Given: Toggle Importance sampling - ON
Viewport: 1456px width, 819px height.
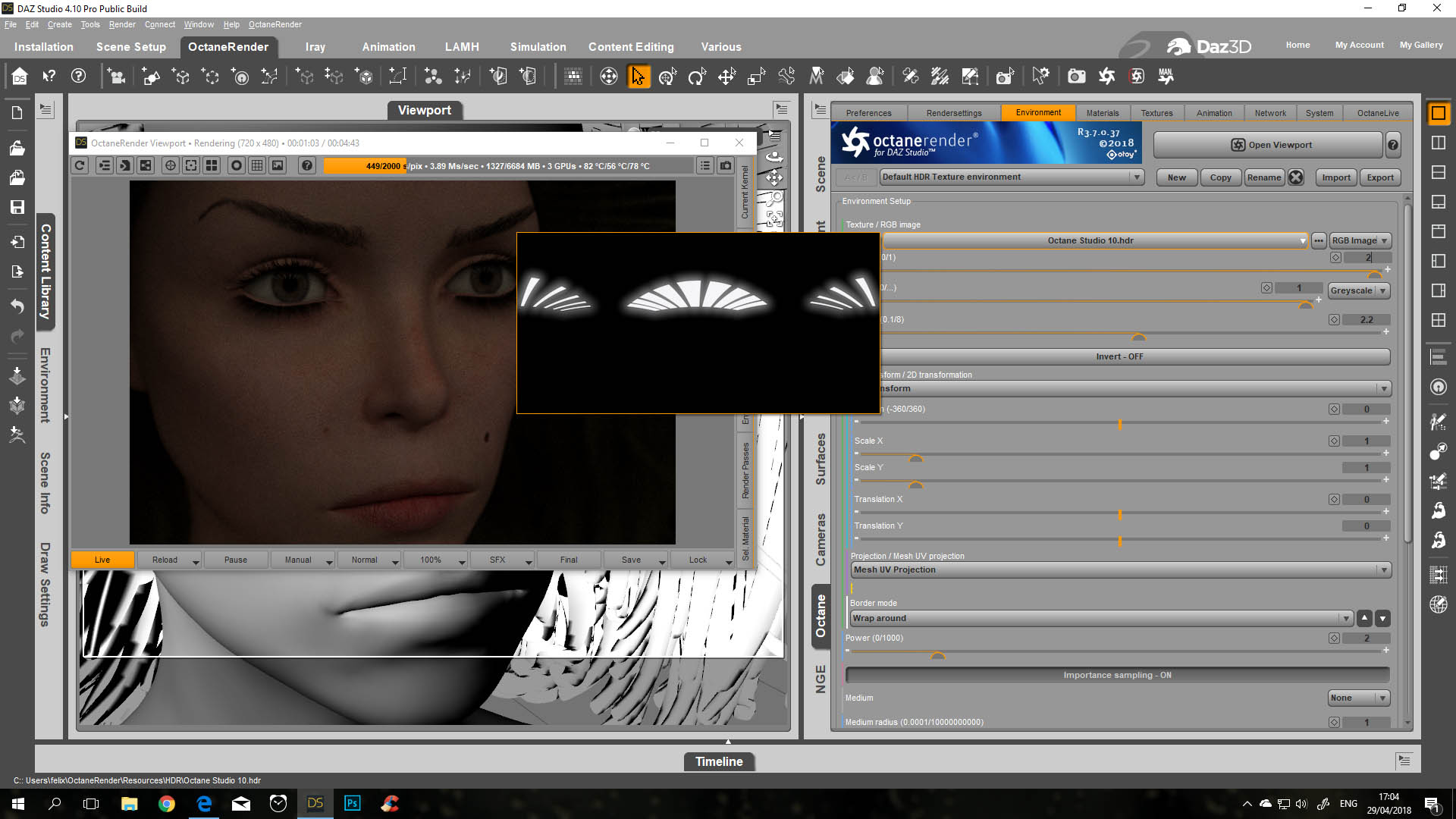Looking at the screenshot, I should click(x=1116, y=675).
